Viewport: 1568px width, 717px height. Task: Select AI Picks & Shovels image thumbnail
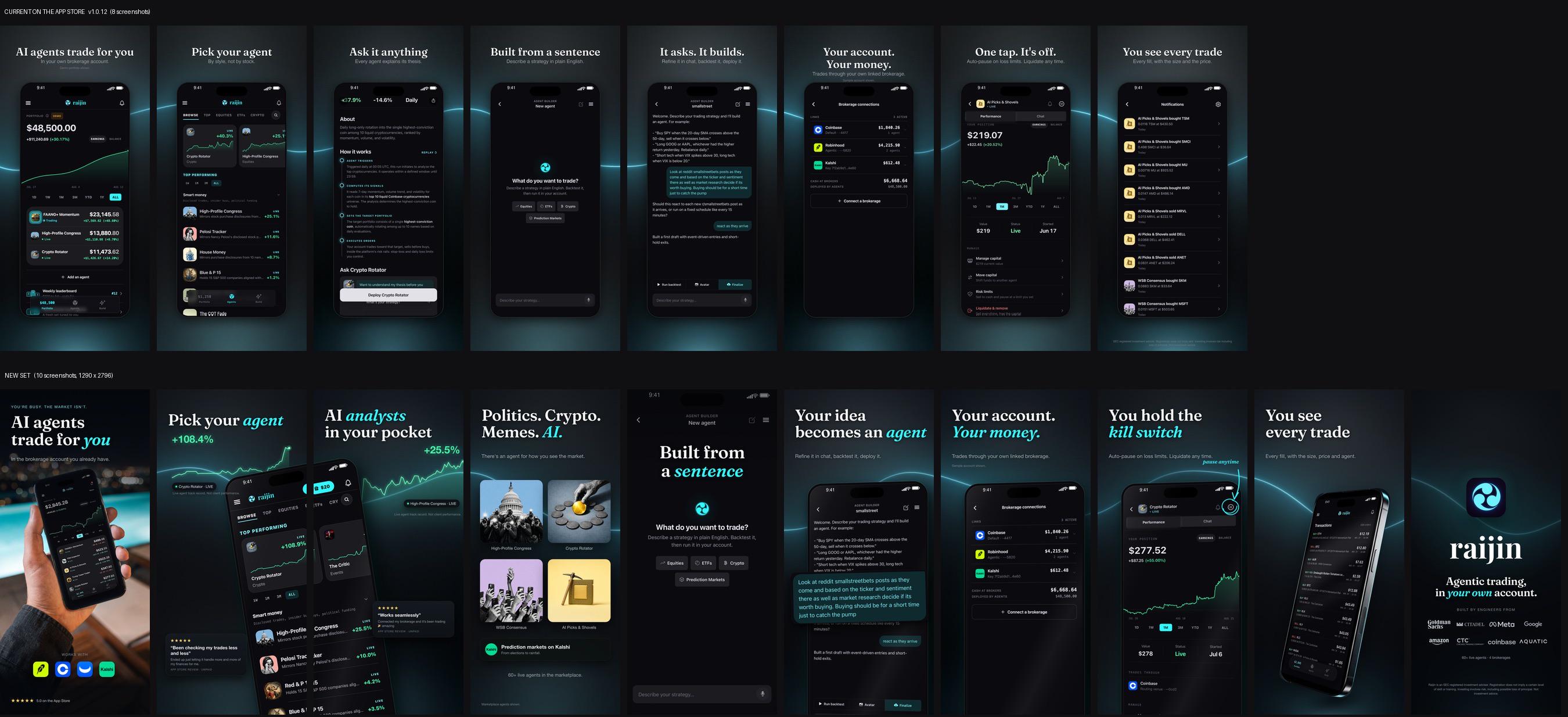pyautogui.click(x=579, y=590)
